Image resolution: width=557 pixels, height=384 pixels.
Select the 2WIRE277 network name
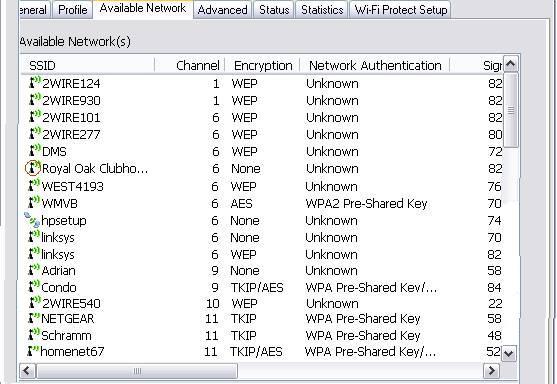(x=71, y=135)
